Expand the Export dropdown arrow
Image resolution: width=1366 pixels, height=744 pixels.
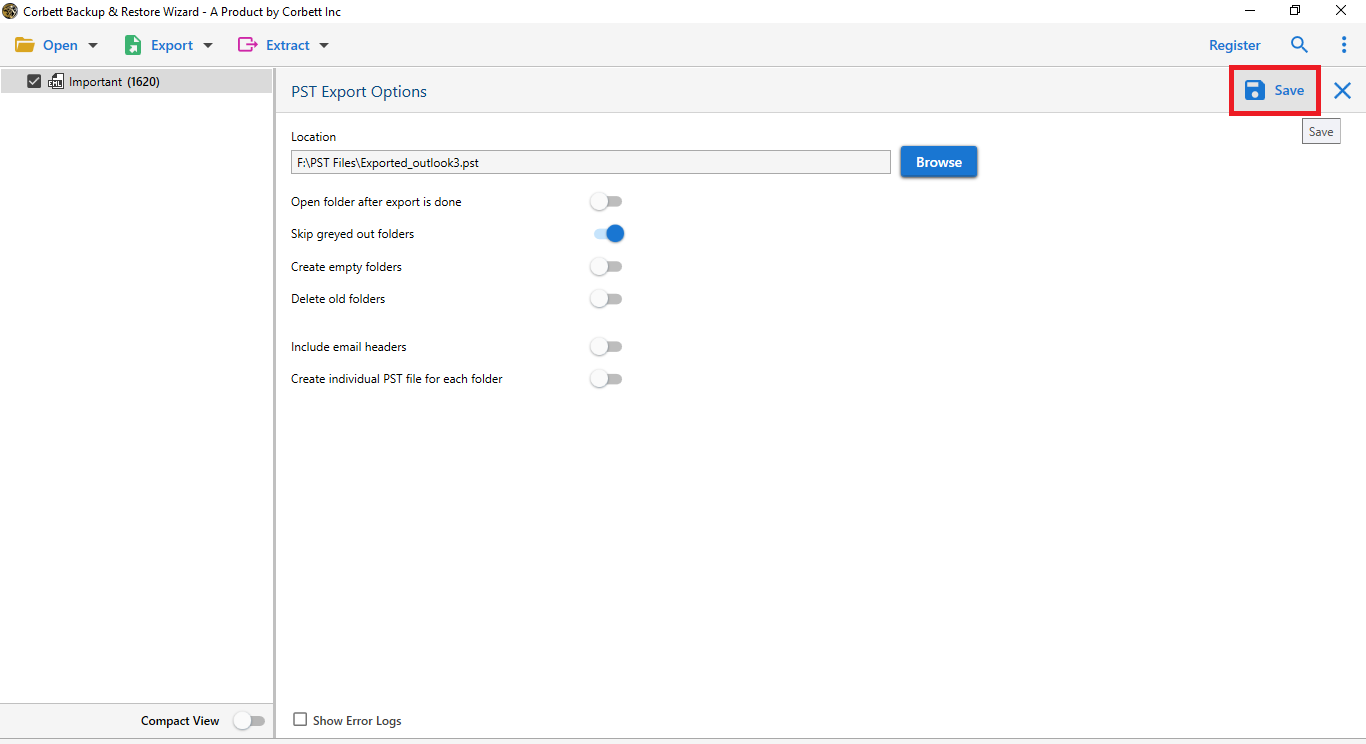pos(208,45)
